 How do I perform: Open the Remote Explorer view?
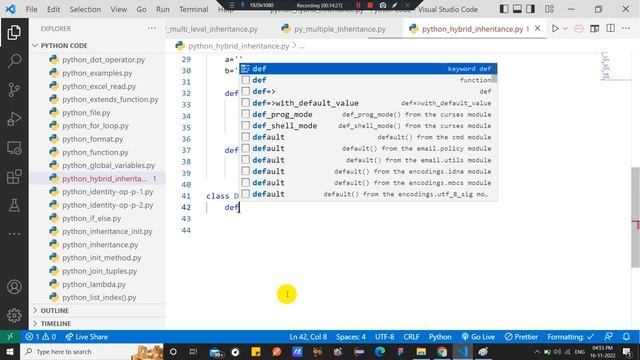14,148
